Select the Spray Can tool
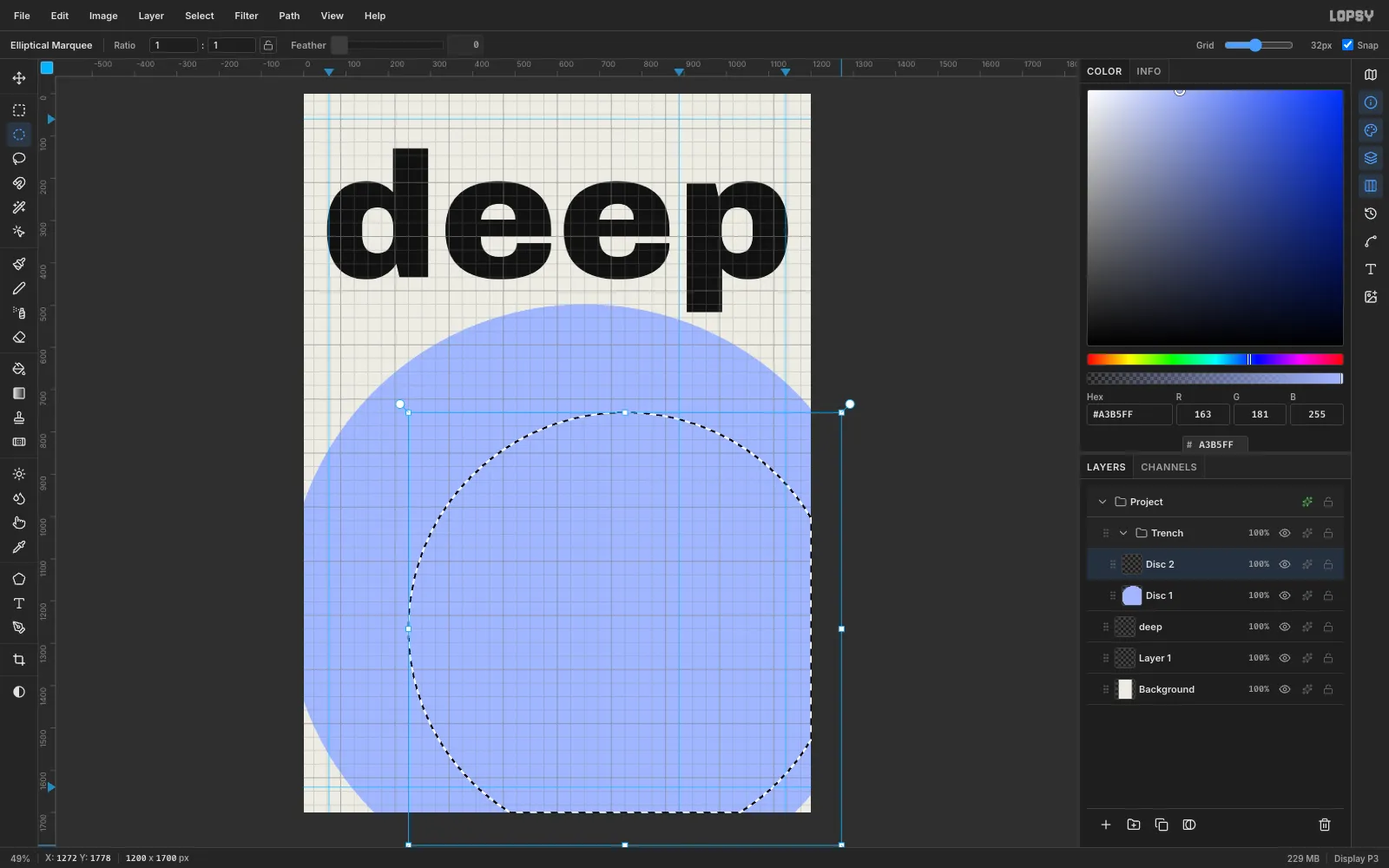1389x868 pixels. [x=19, y=312]
